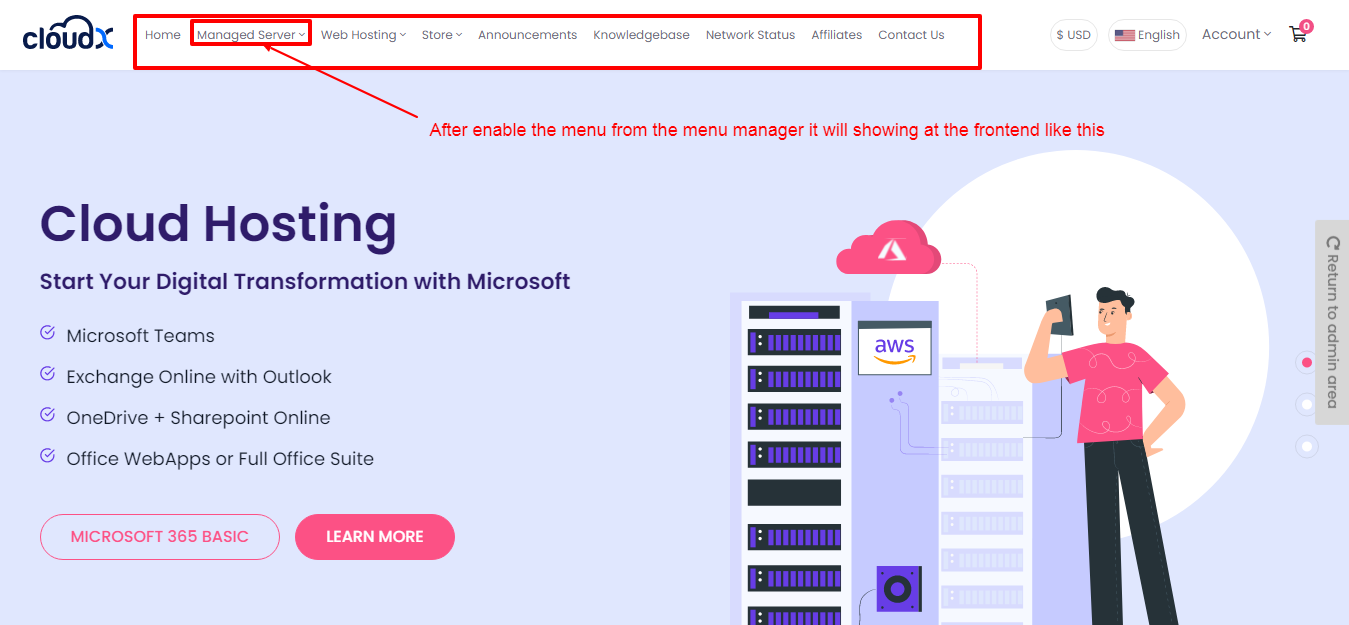Click the MICROSOFT 365 BASIC button
Viewport: 1349px width, 625px height.
coord(159,537)
